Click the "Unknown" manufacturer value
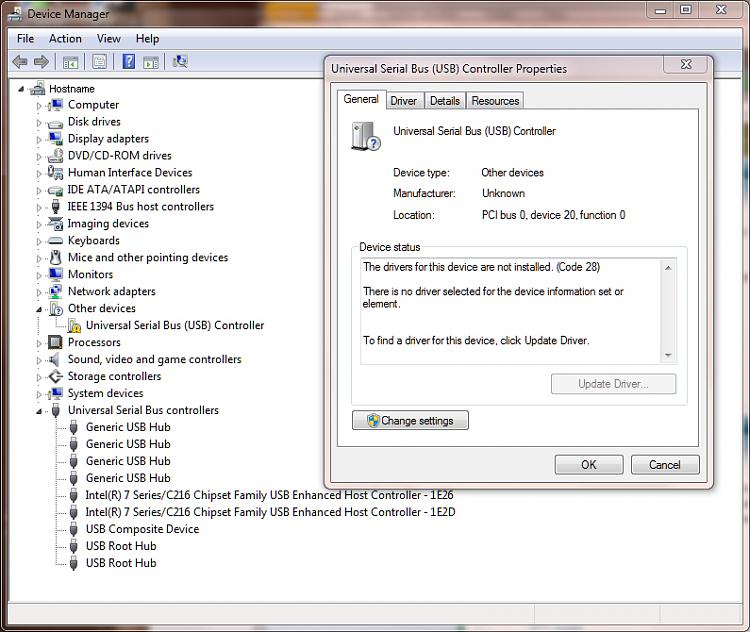750x632 pixels. 503,193
